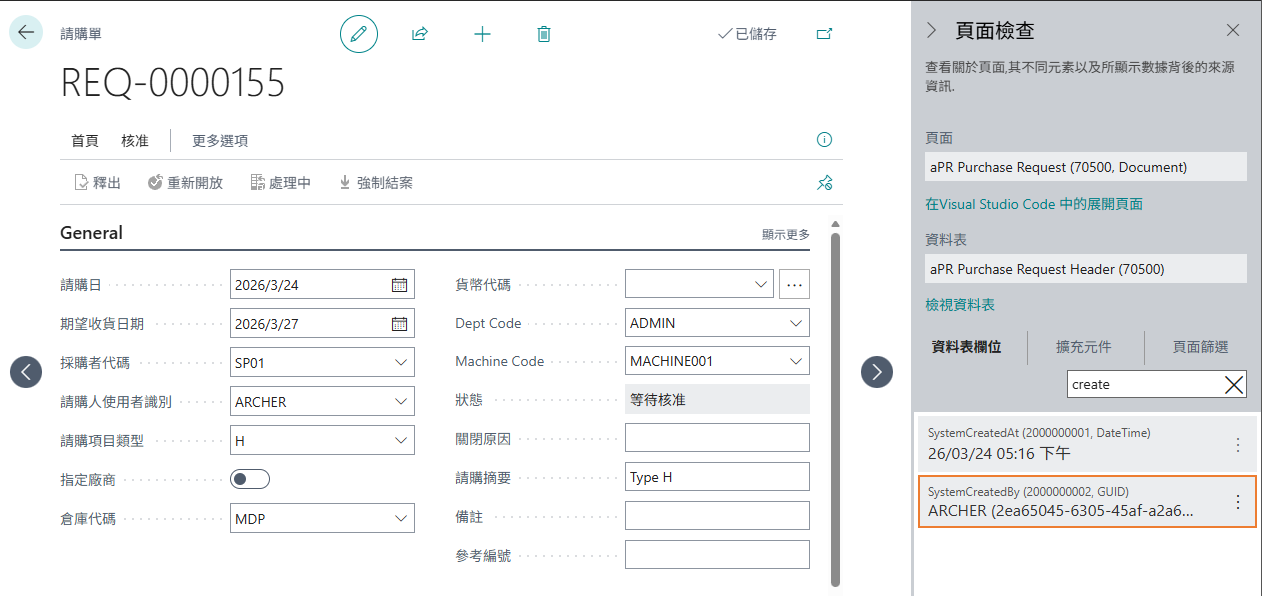Clear the 'create' search text
Image resolution: width=1262 pixels, height=596 pixels.
coord(1235,384)
